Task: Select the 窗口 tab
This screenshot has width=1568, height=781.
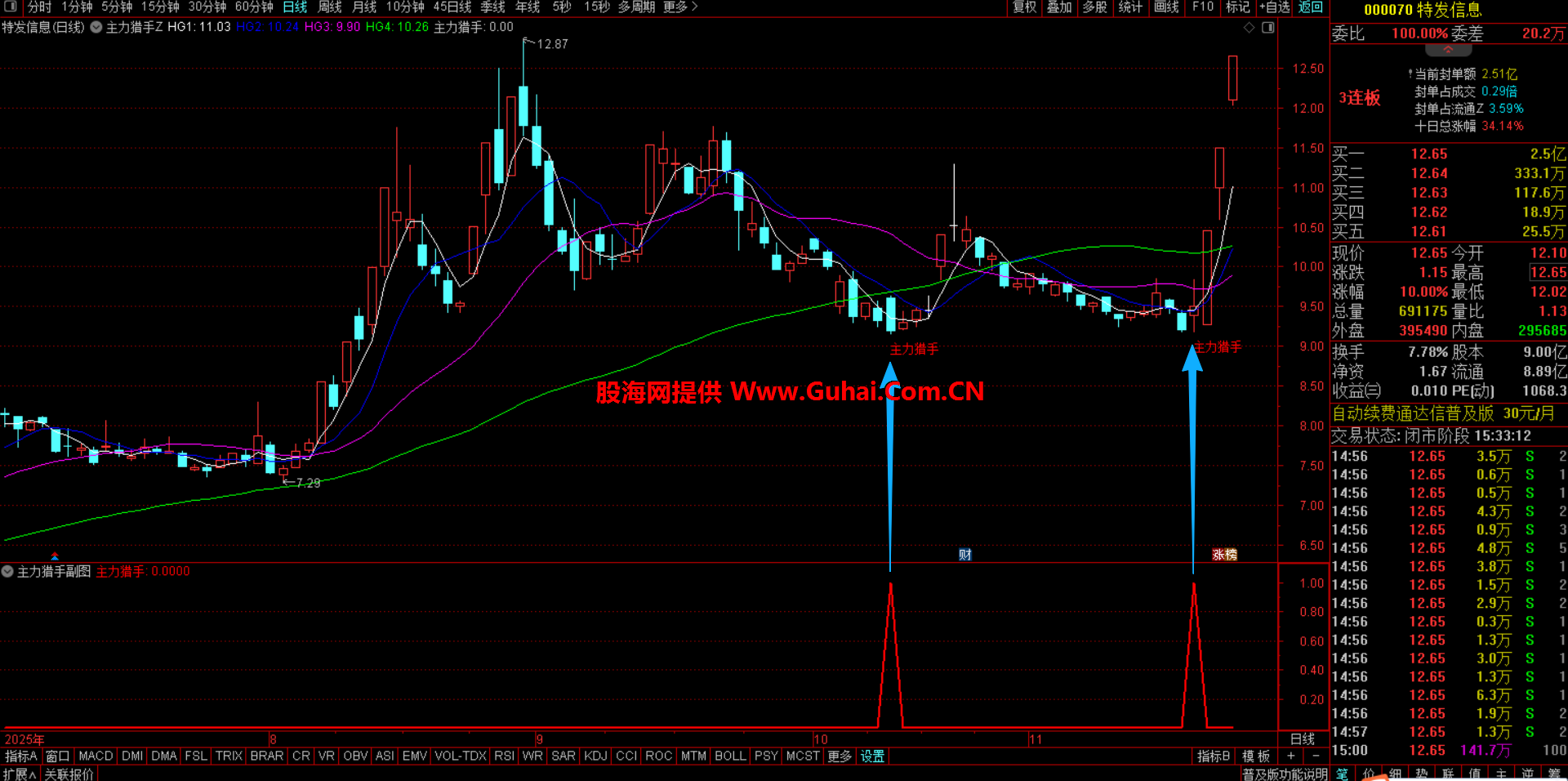Action: coord(57,756)
